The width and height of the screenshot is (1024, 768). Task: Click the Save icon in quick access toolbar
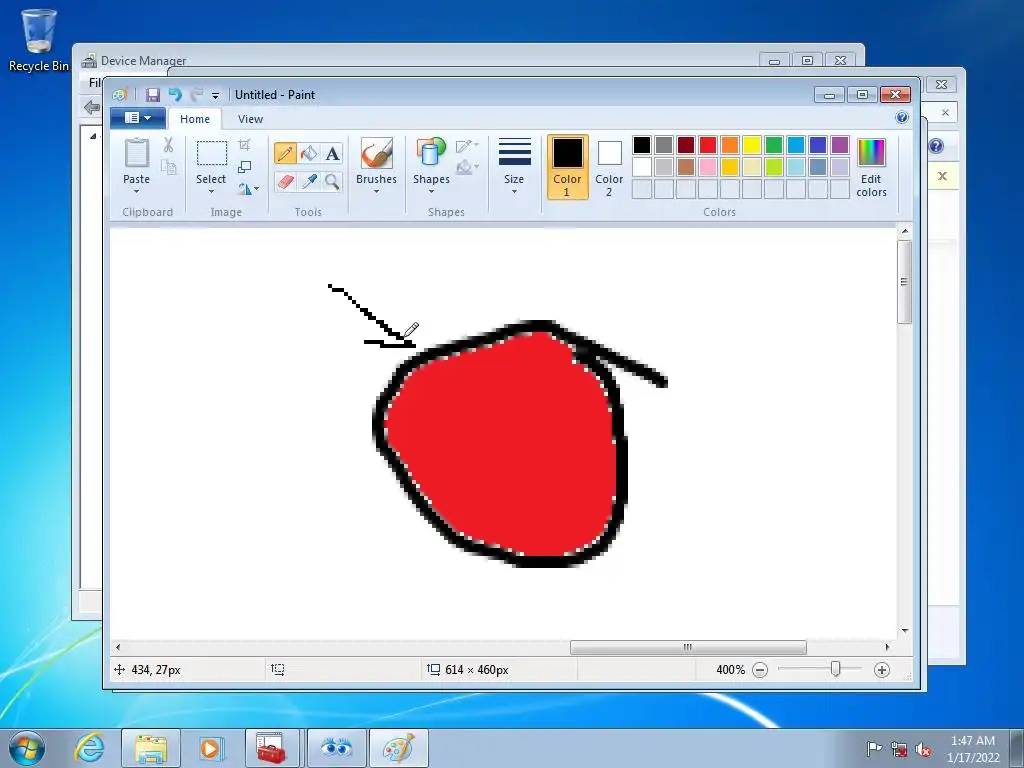153,95
